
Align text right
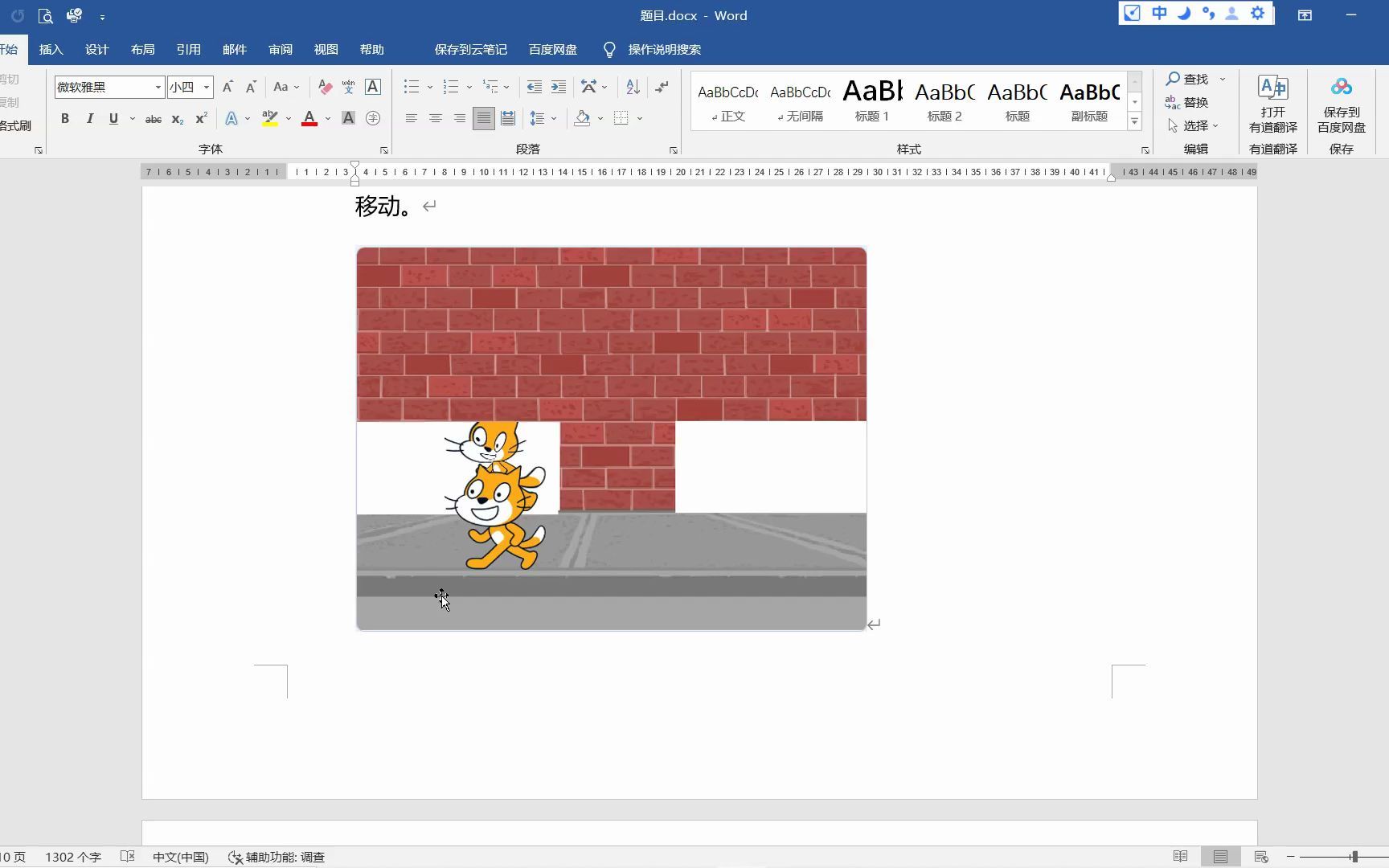point(459,118)
